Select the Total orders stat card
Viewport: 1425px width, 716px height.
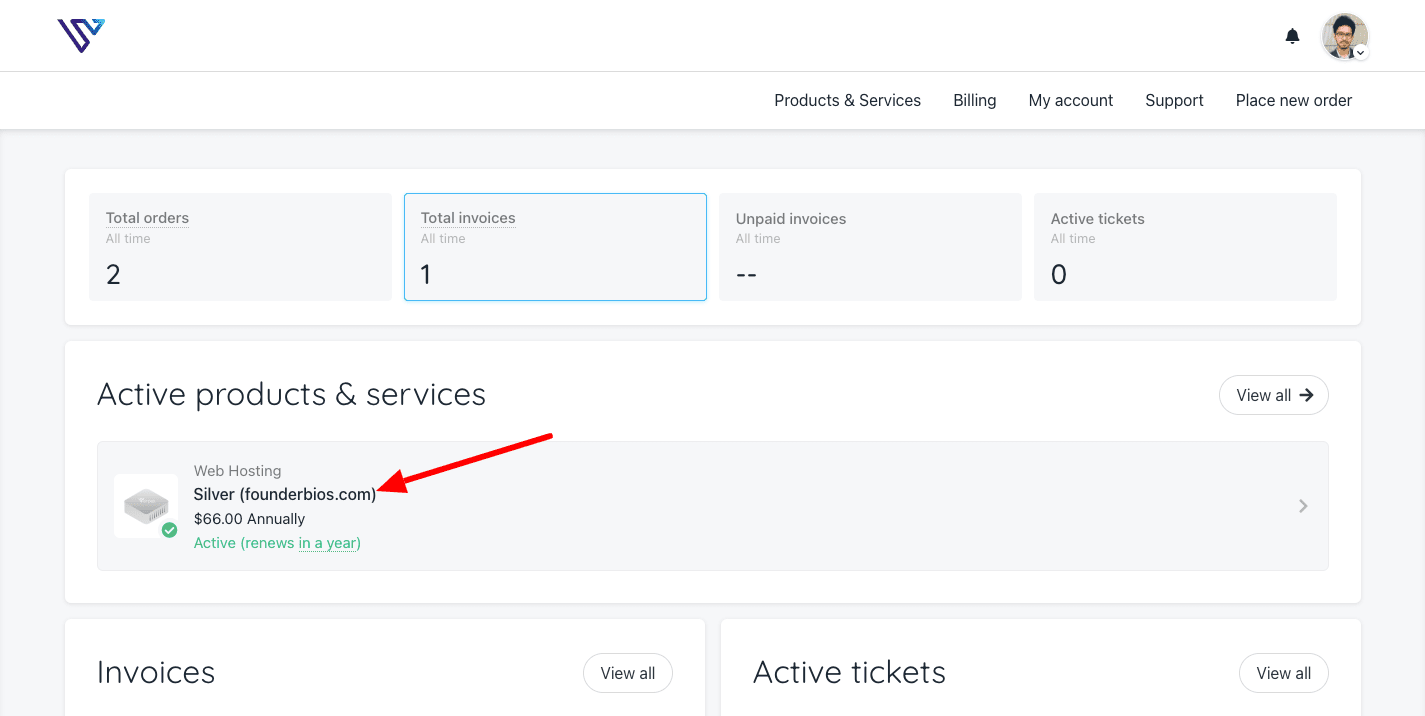(240, 247)
